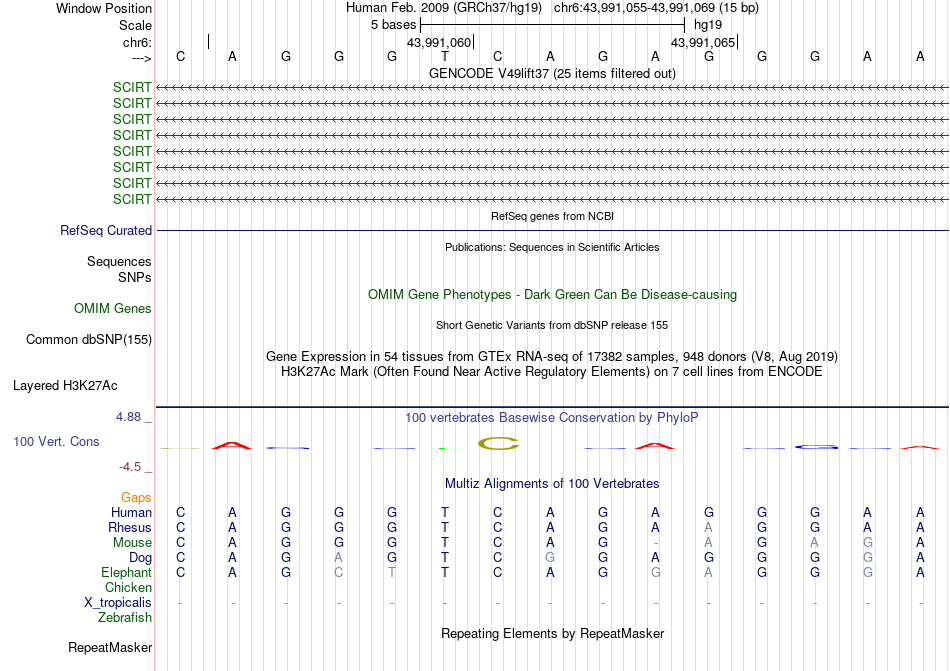The width and height of the screenshot is (950, 671).
Task: Open the RepeatMasker track label
Action: click(x=110, y=647)
